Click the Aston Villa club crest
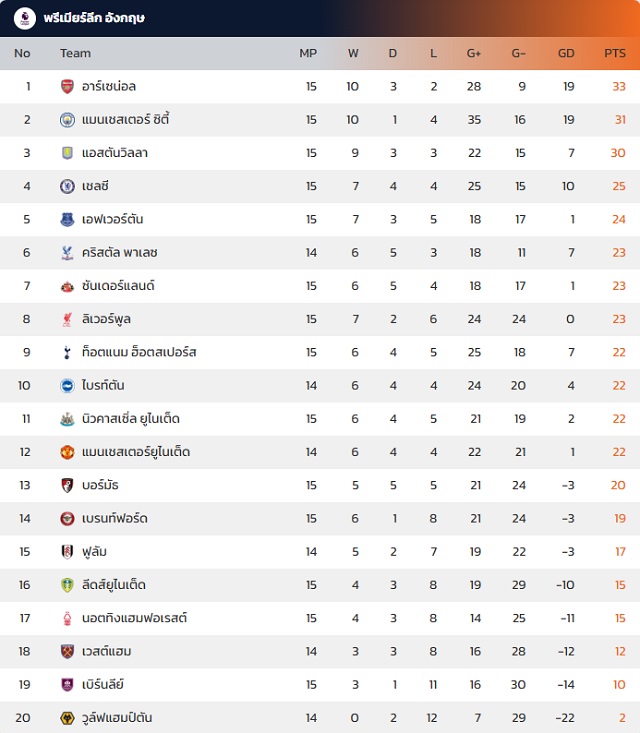640x733 pixels. (x=67, y=153)
